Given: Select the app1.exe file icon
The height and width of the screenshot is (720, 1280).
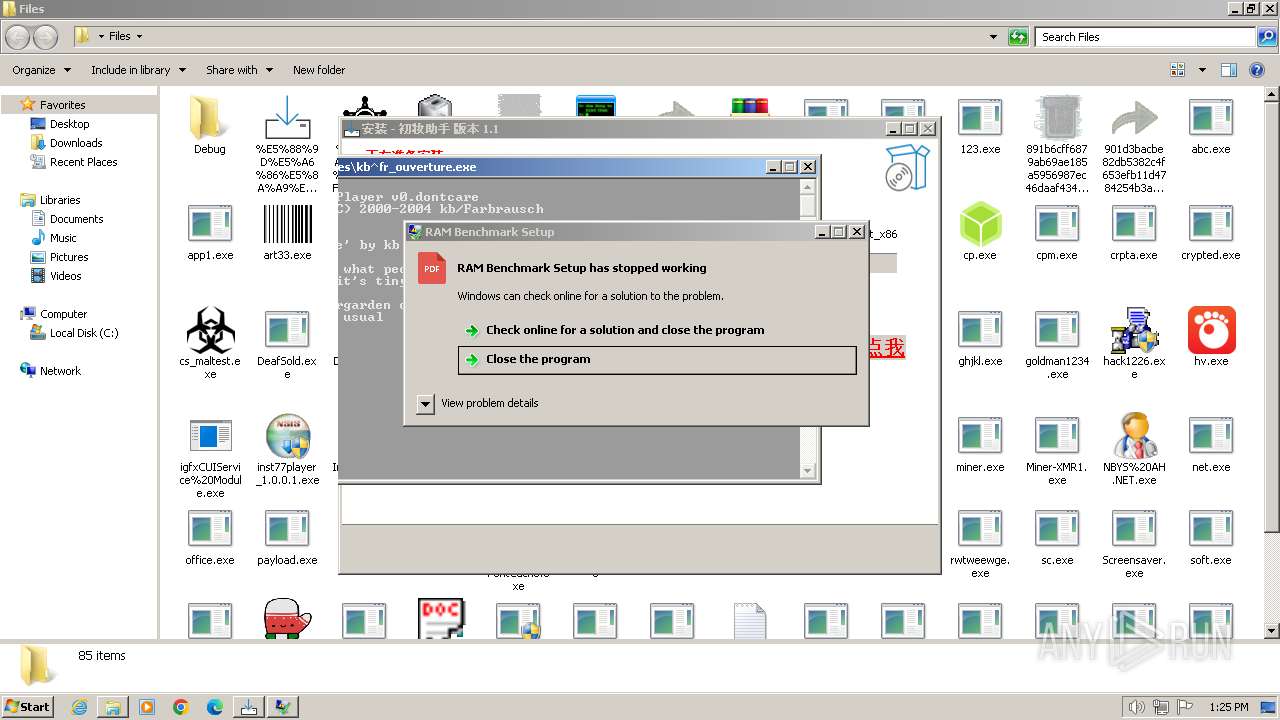Looking at the screenshot, I should click(210, 224).
